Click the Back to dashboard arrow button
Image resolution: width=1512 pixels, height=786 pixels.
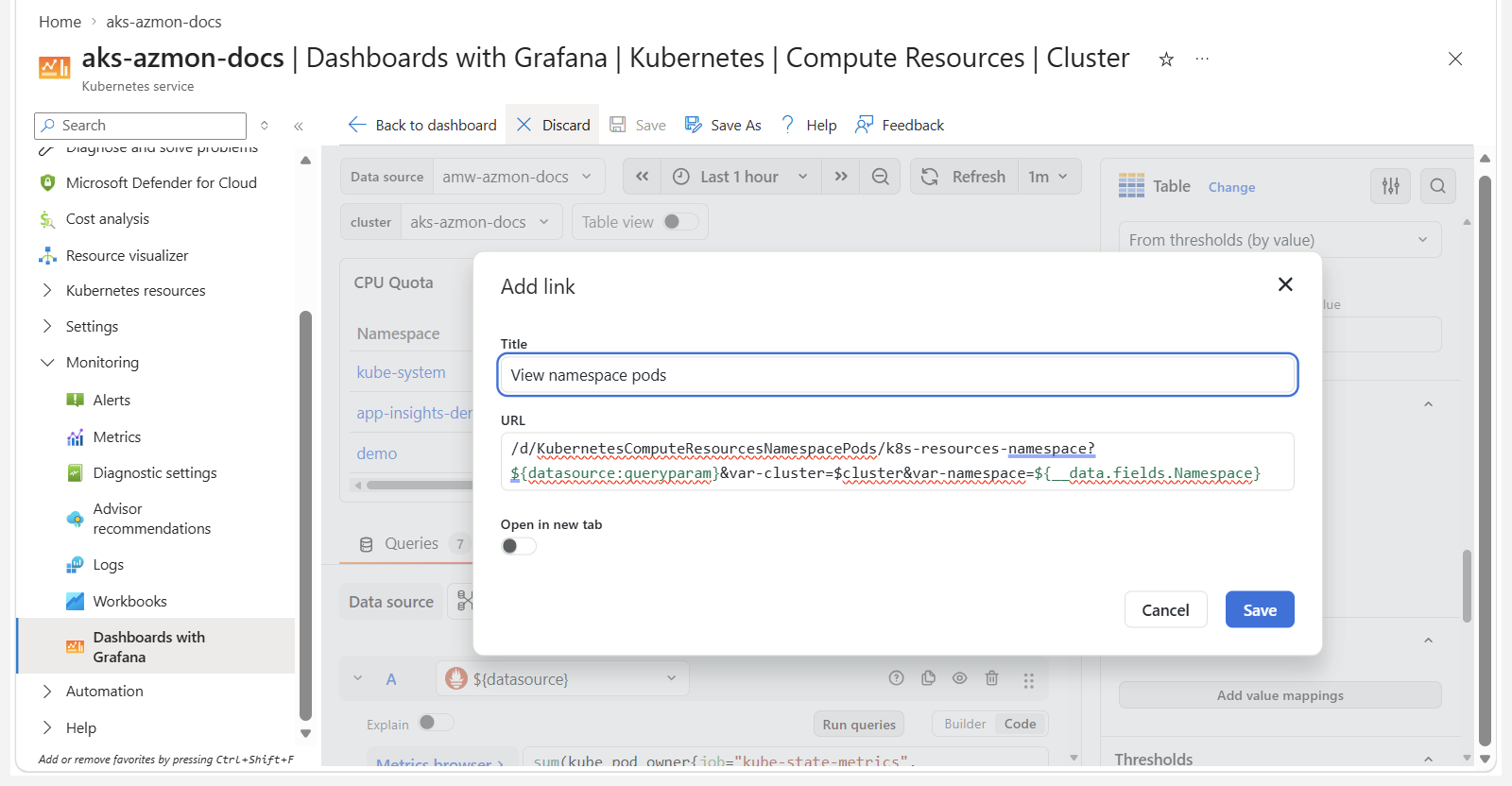[421, 125]
